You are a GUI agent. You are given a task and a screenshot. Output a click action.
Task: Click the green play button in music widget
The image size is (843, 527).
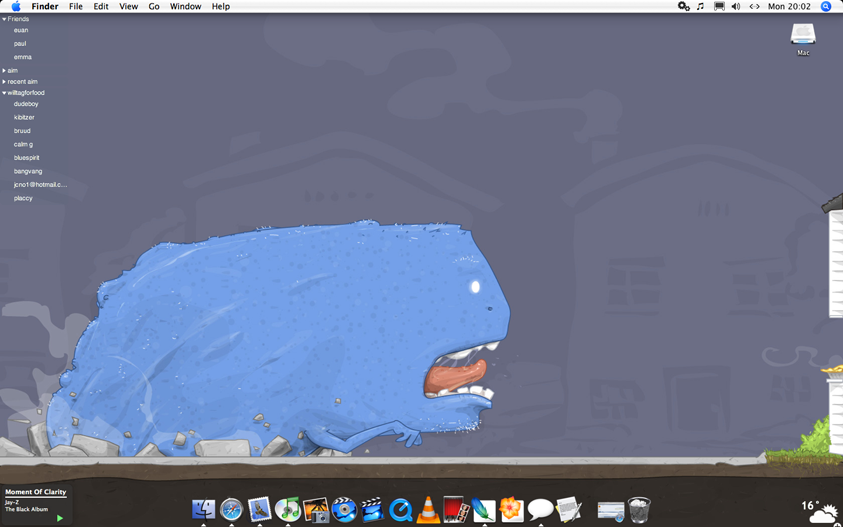(60, 518)
